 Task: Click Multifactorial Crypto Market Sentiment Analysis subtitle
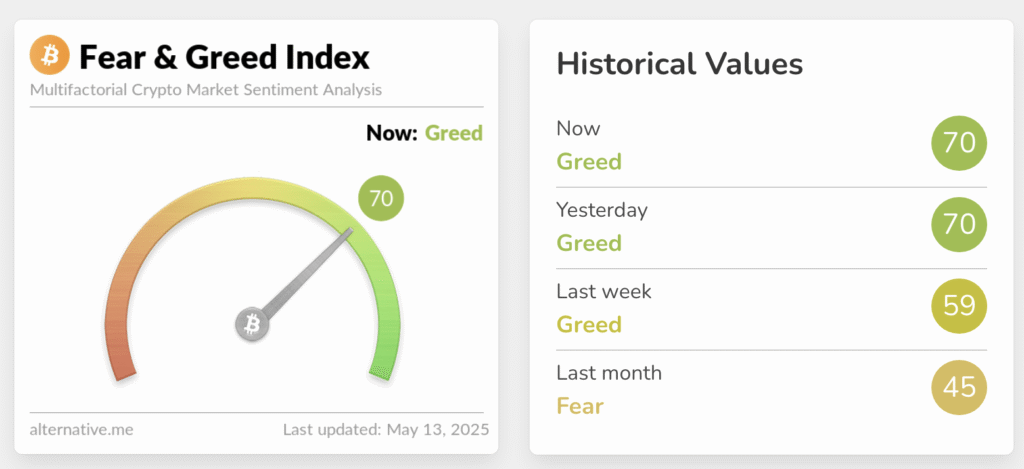(x=206, y=89)
